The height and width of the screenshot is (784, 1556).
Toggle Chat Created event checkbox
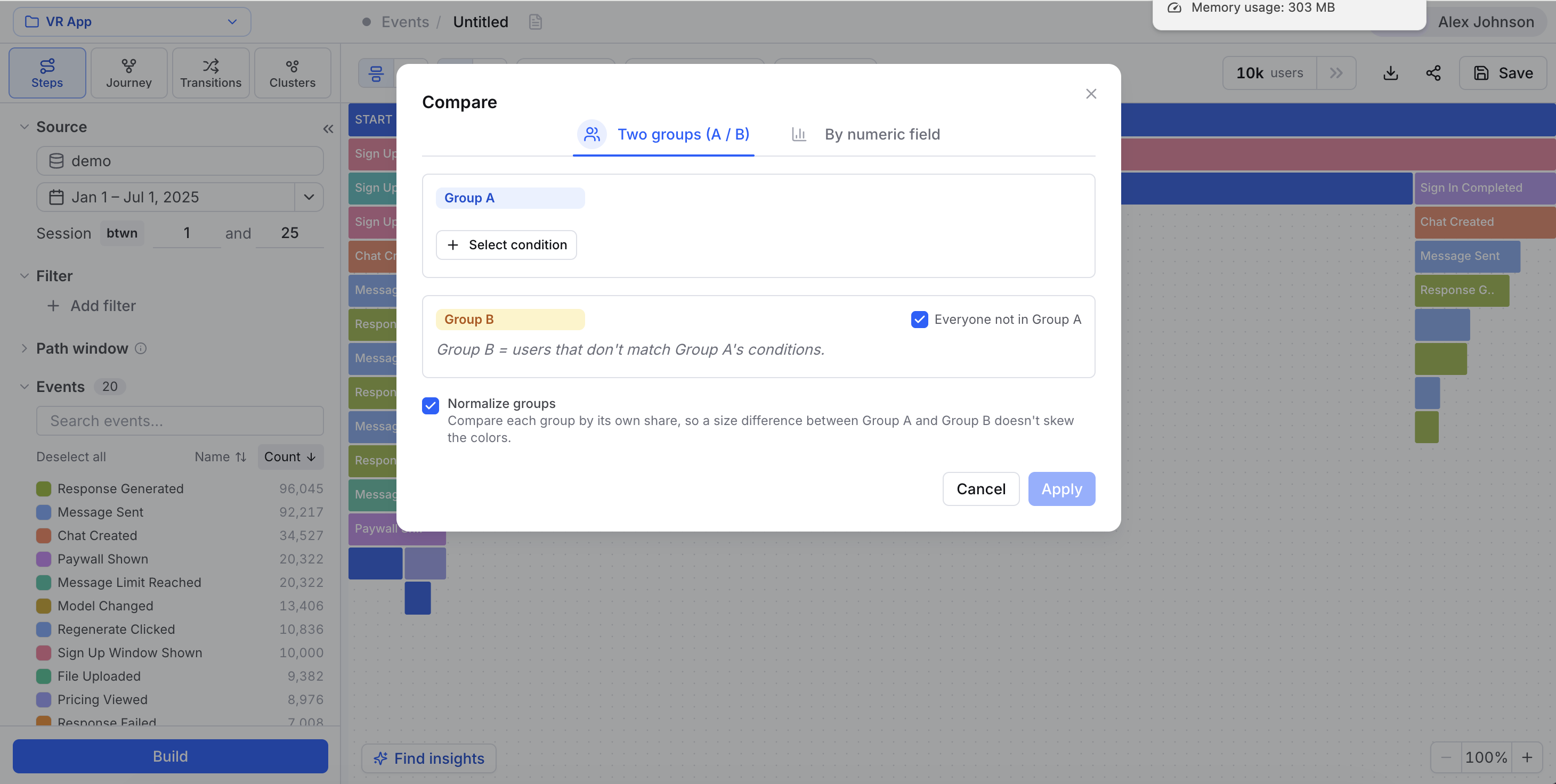(x=44, y=535)
